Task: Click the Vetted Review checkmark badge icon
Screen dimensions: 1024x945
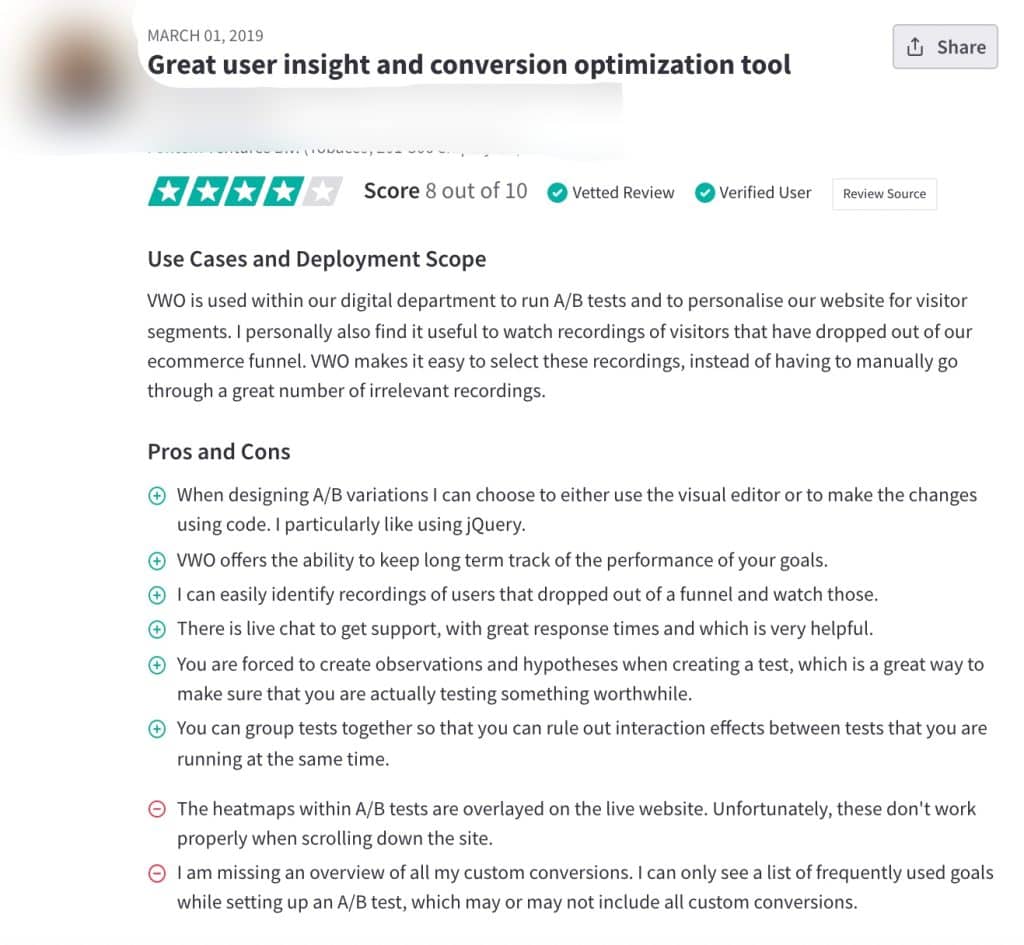Action: tap(557, 193)
